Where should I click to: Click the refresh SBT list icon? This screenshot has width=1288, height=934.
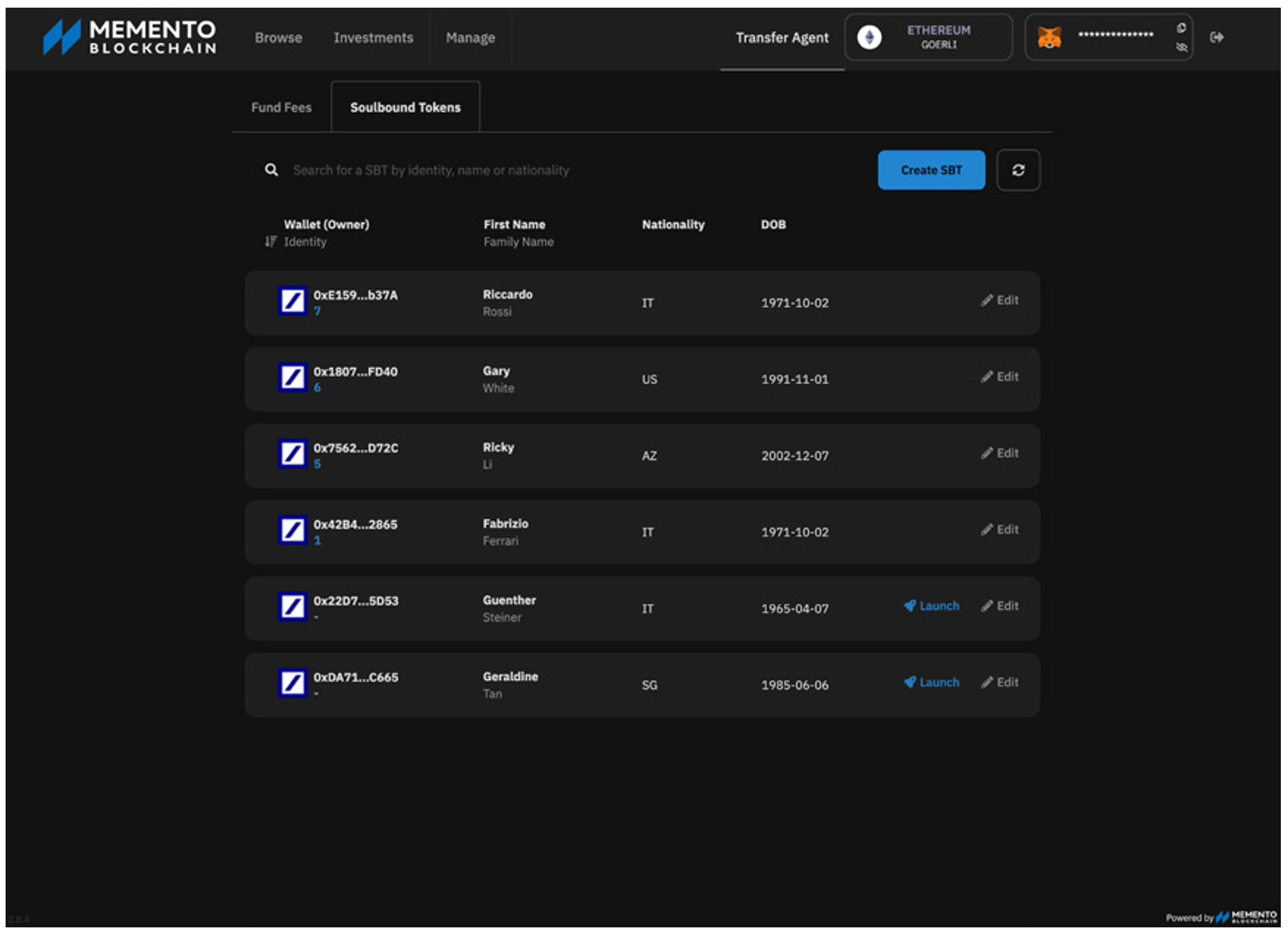(x=1018, y=170)
